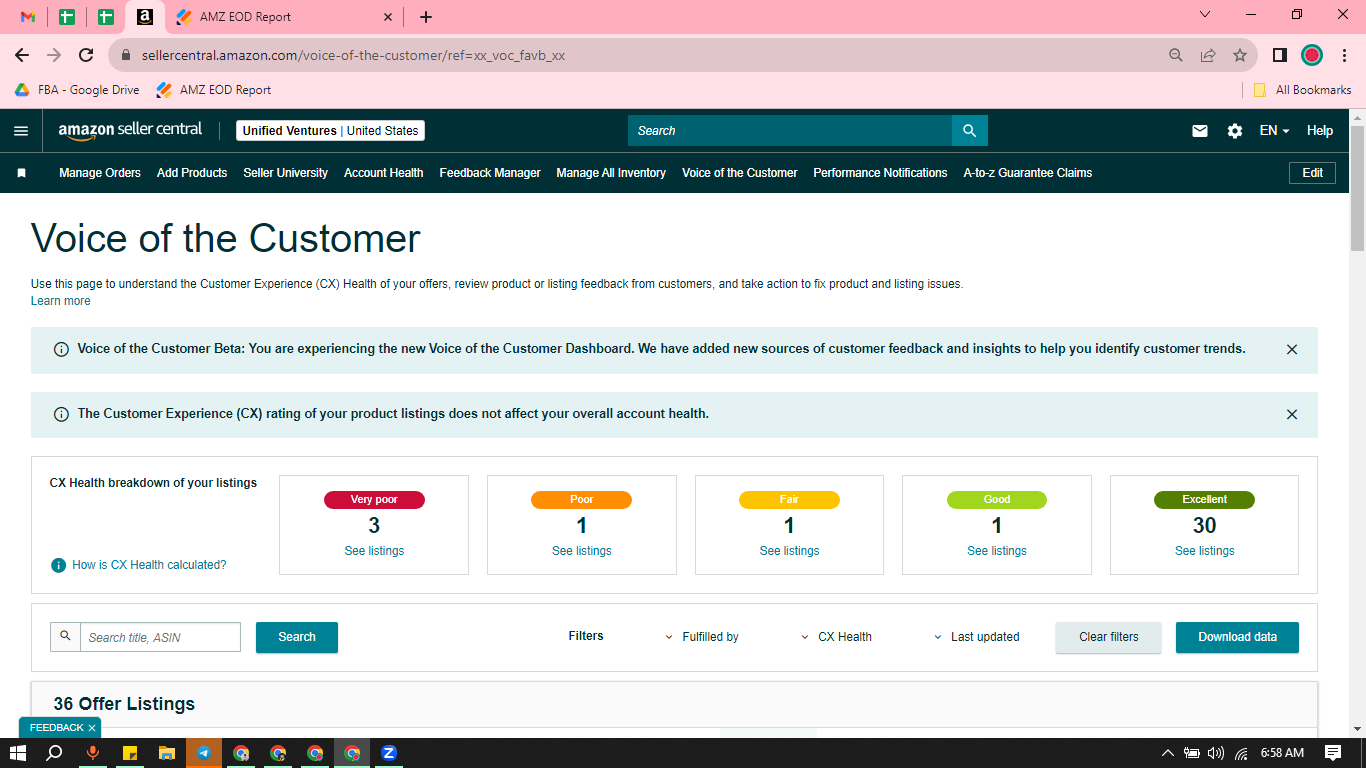
Task: Click Clear filters
Action: (x=1109, y=637)
